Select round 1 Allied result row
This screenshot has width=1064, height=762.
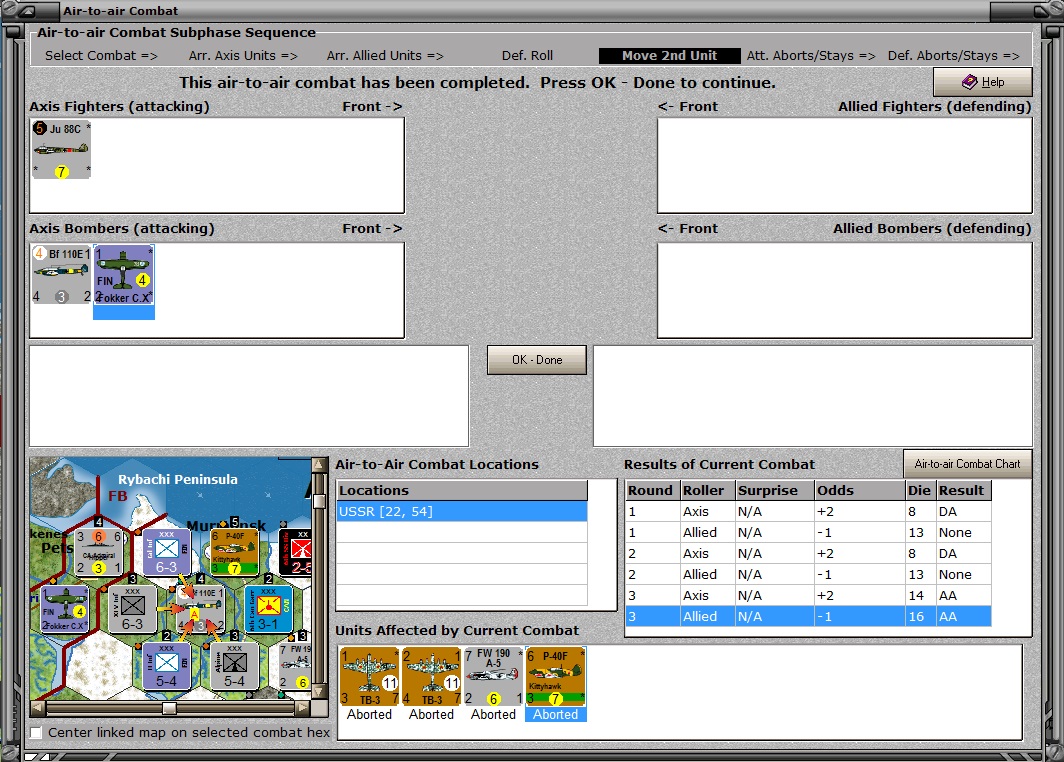click(808, 533)
